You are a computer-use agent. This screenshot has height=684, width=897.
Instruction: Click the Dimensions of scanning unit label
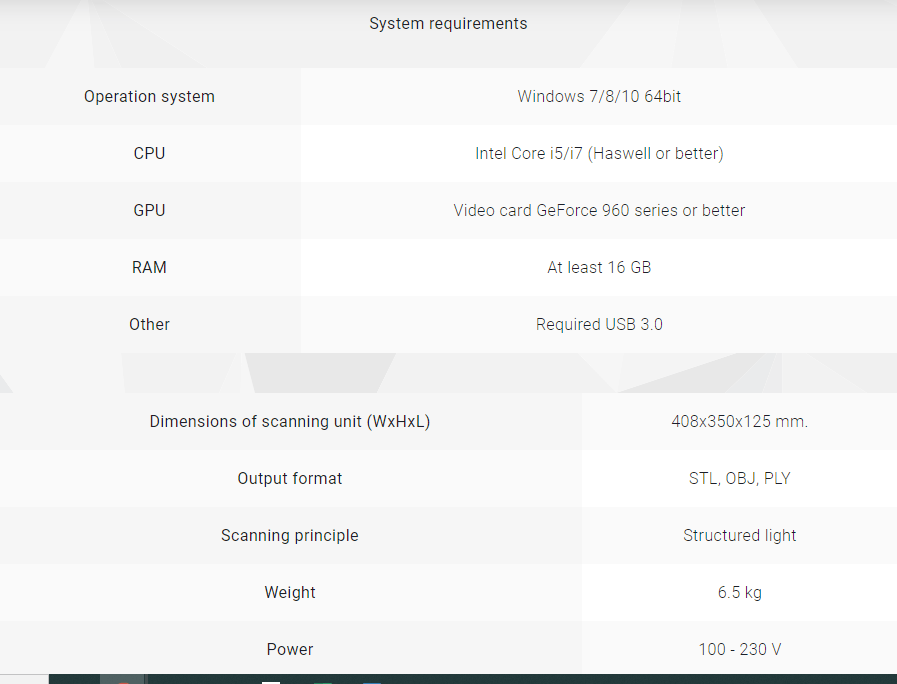tap(290, 421)
